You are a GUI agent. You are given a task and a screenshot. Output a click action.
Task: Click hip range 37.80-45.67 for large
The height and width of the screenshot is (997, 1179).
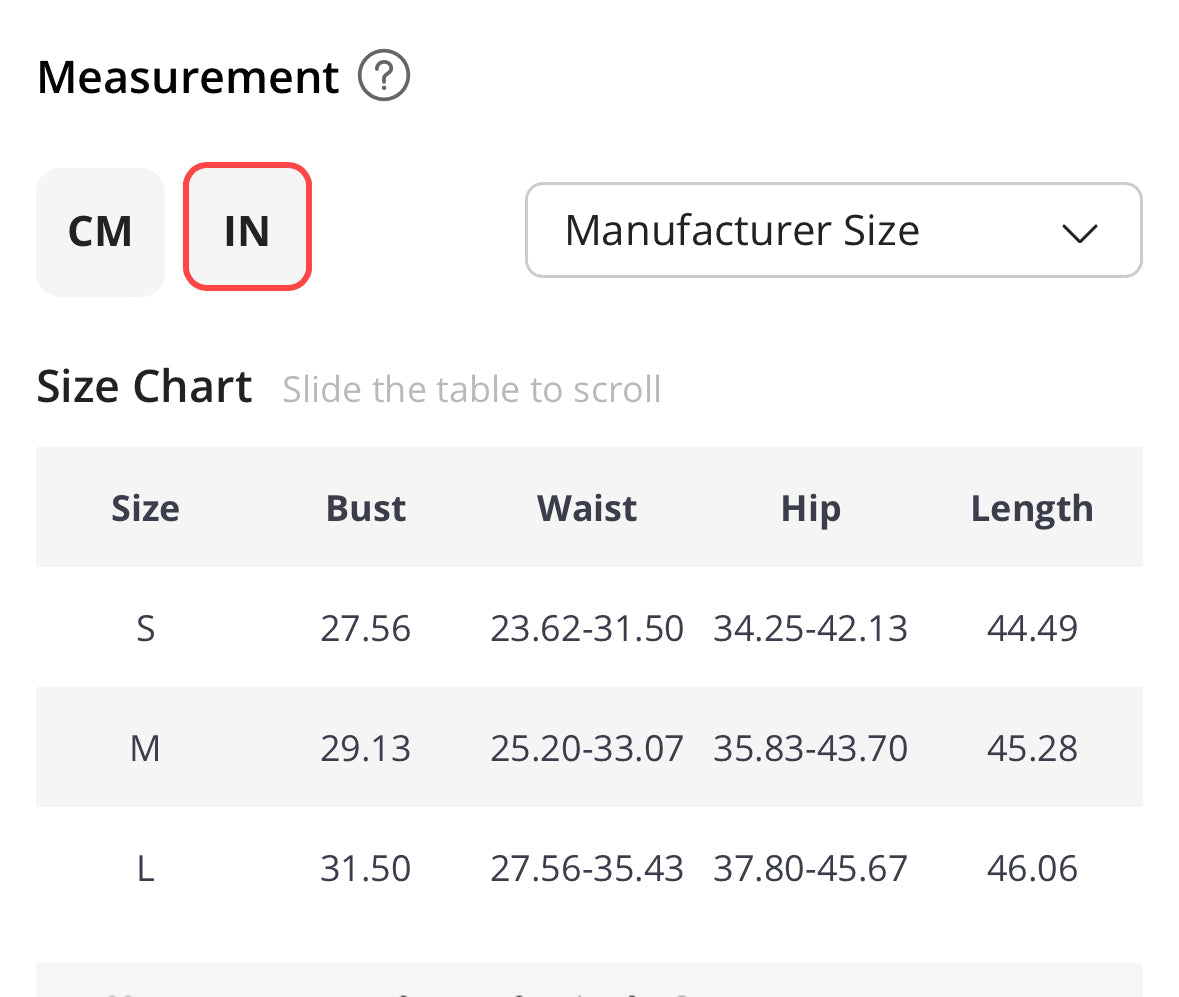[810, 868]
